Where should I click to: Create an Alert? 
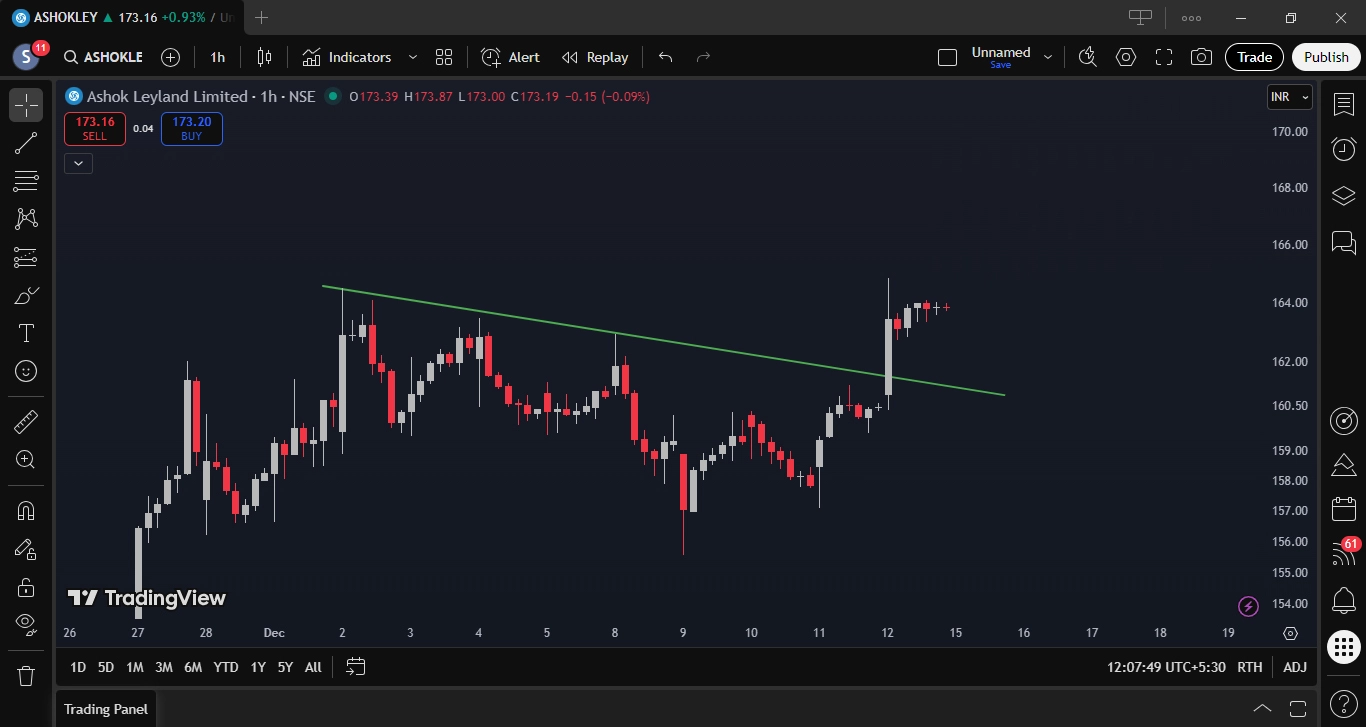point(510,57)
